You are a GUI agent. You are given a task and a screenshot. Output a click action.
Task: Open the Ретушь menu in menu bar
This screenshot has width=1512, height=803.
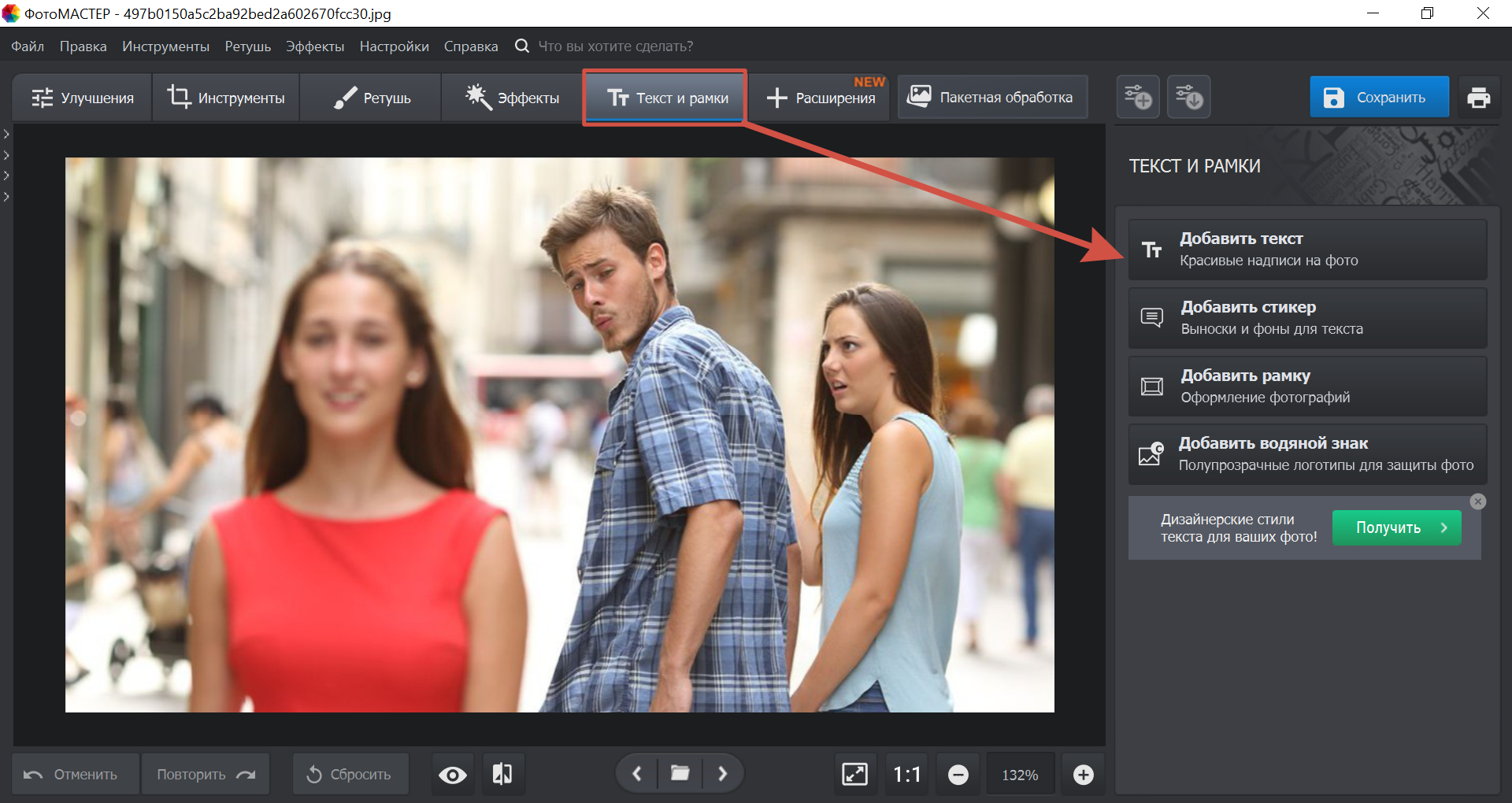tap(247, 46)
